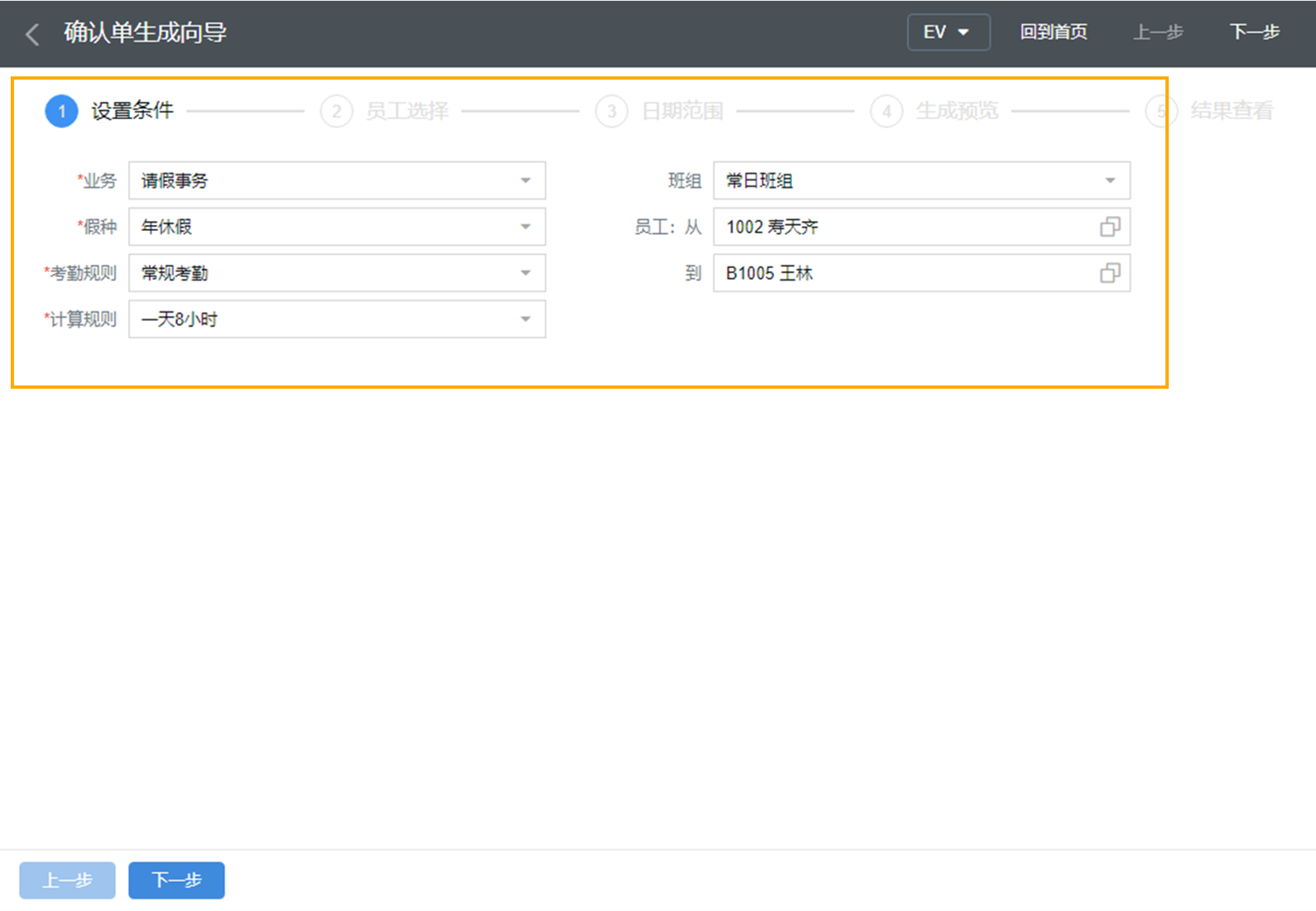Screen dimensions: 1316x911
Task: Click the bottom 上一步 button
Action: click(67, 880)
